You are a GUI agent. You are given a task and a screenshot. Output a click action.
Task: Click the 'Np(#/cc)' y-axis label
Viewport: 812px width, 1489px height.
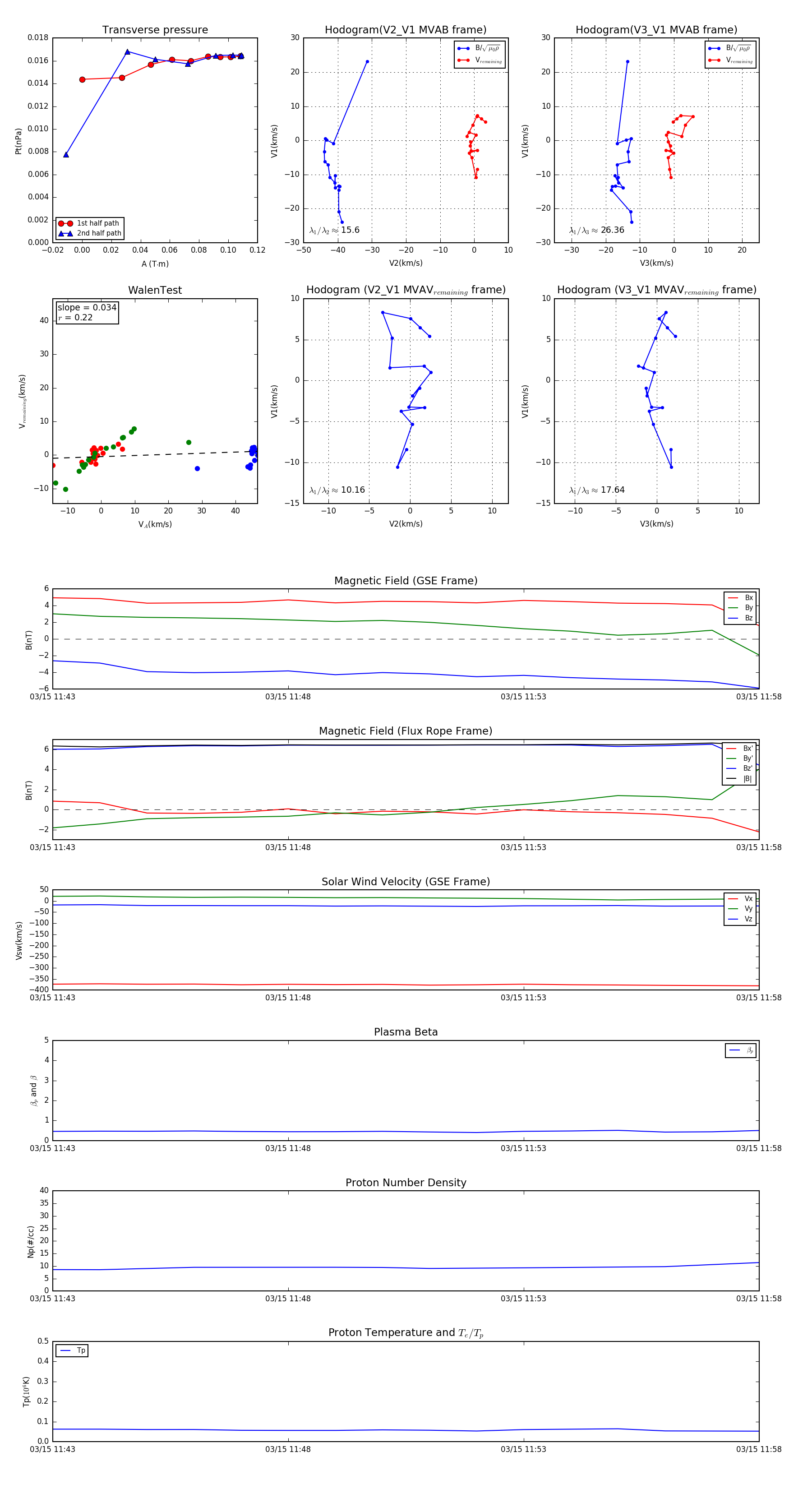31,1241
